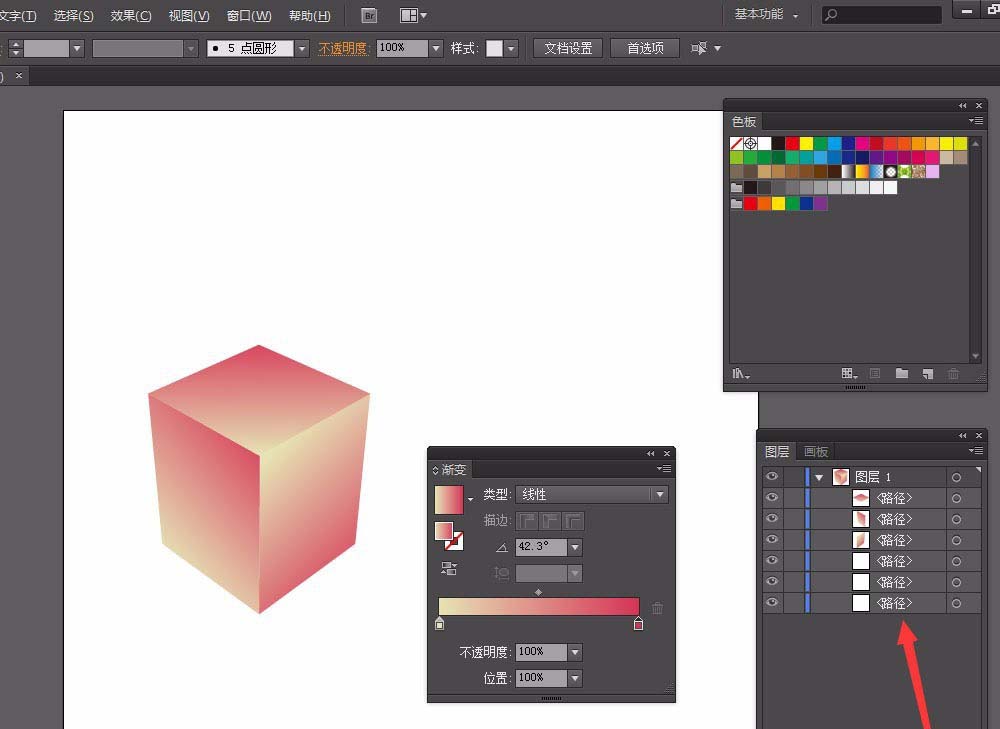Open Adobe Bridge with the Br icon
This screenshot has height=729, width=1000.
369,15
